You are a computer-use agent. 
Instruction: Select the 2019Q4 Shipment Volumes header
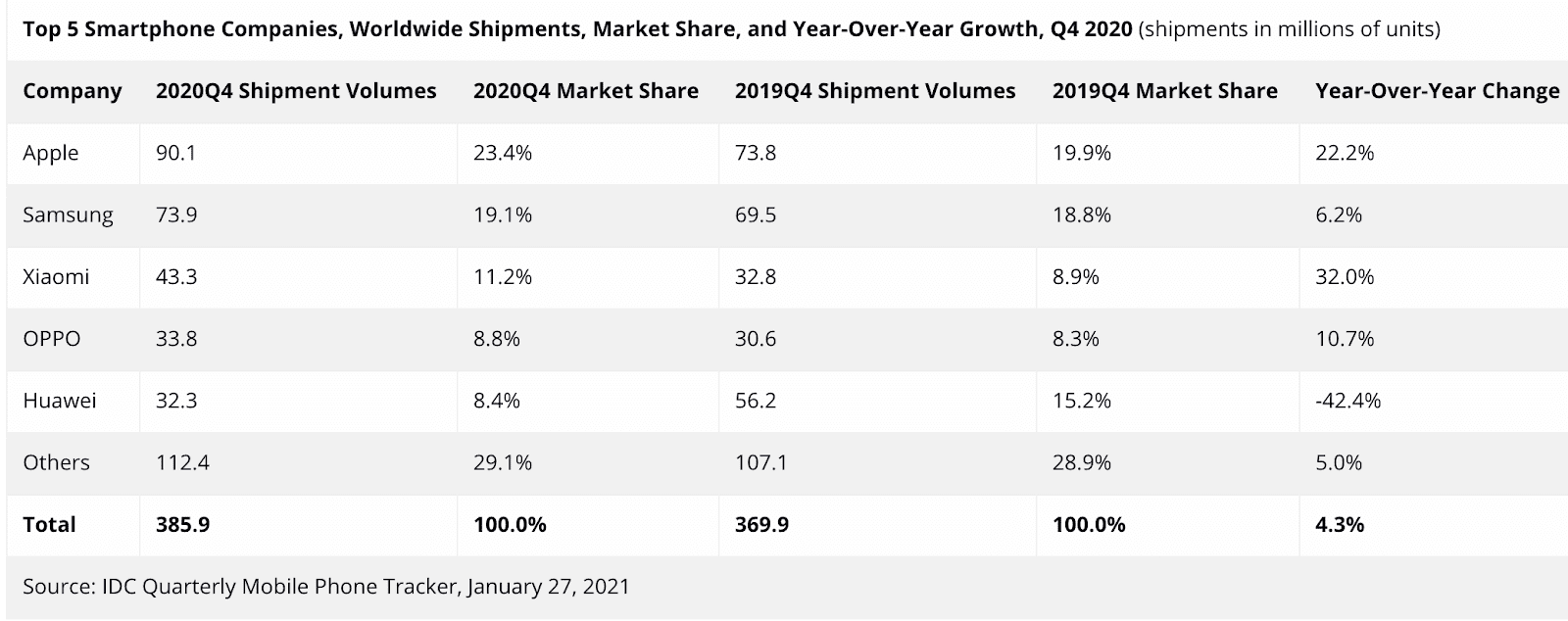875,91
